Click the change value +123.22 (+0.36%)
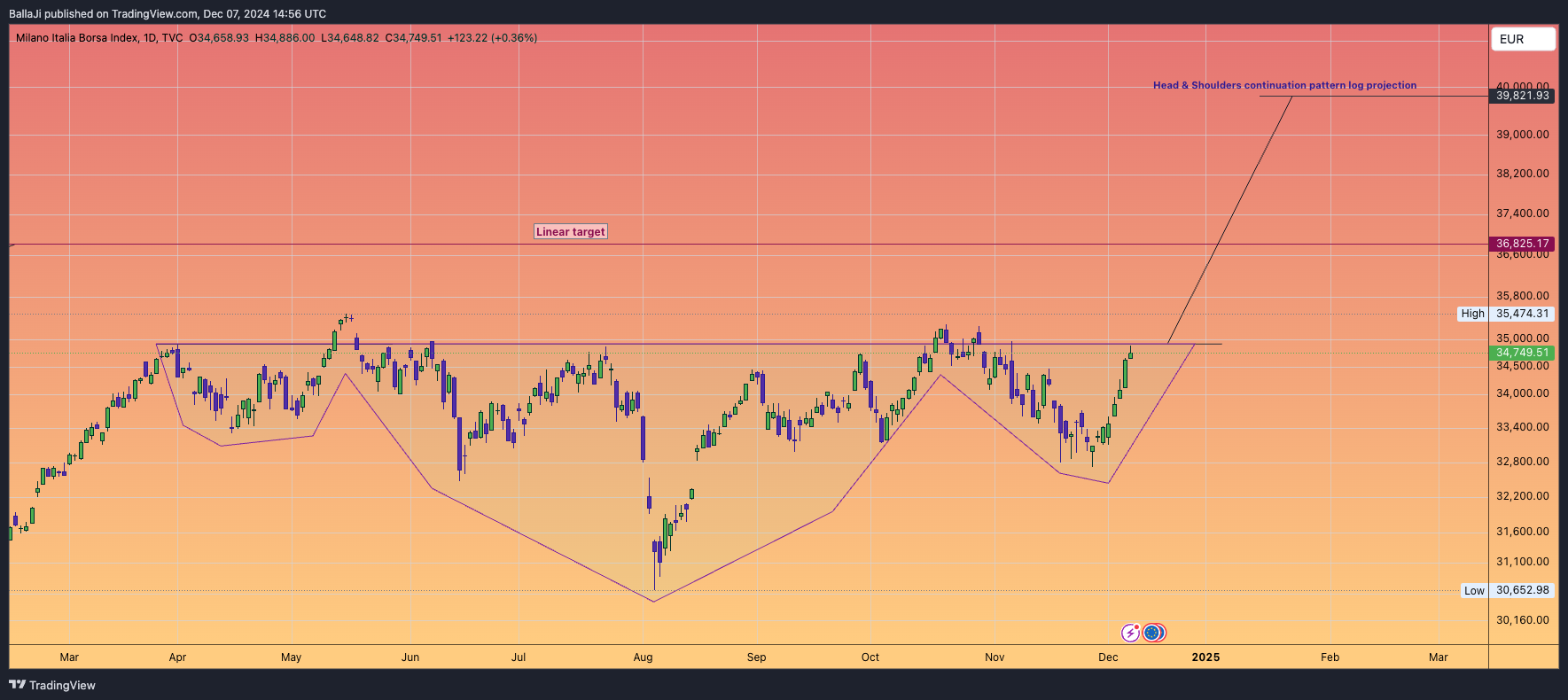1568x700 pixels. 493,38
